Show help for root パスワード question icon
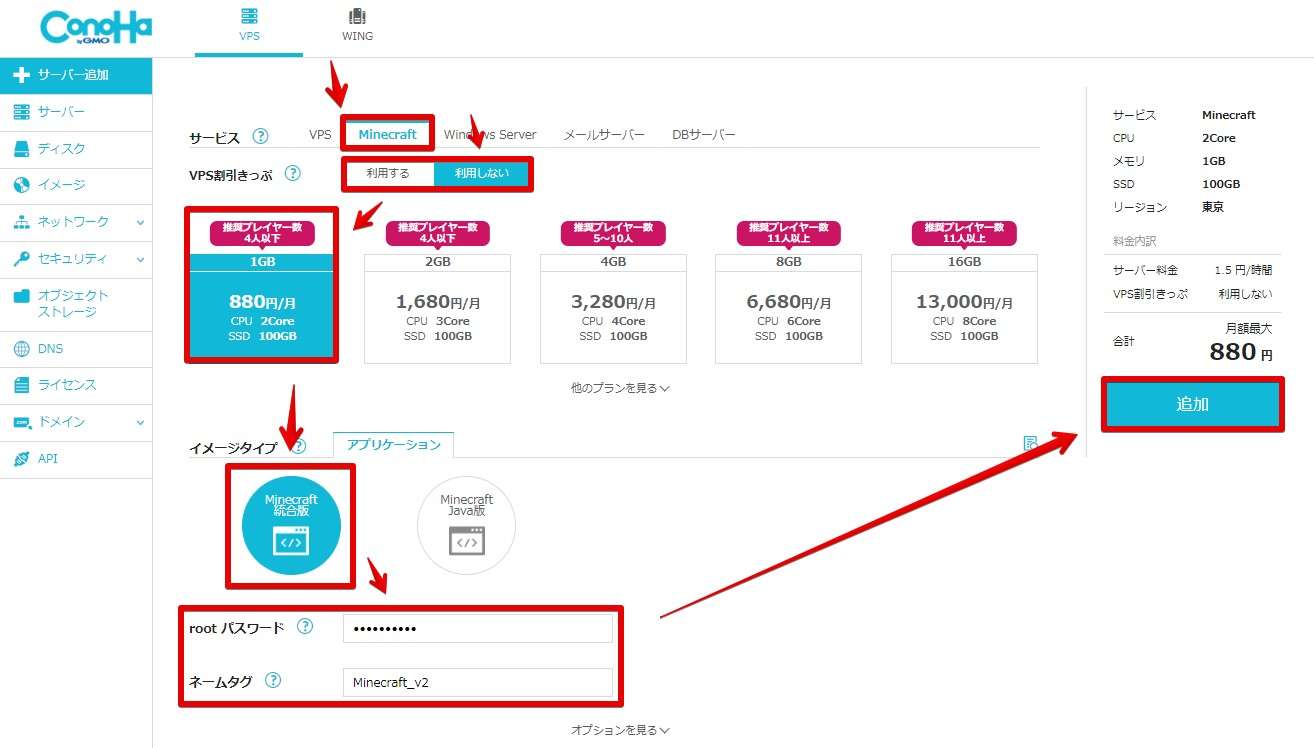Image resolution: width=1314 pixels, height=748 pixels. [305, 627]
